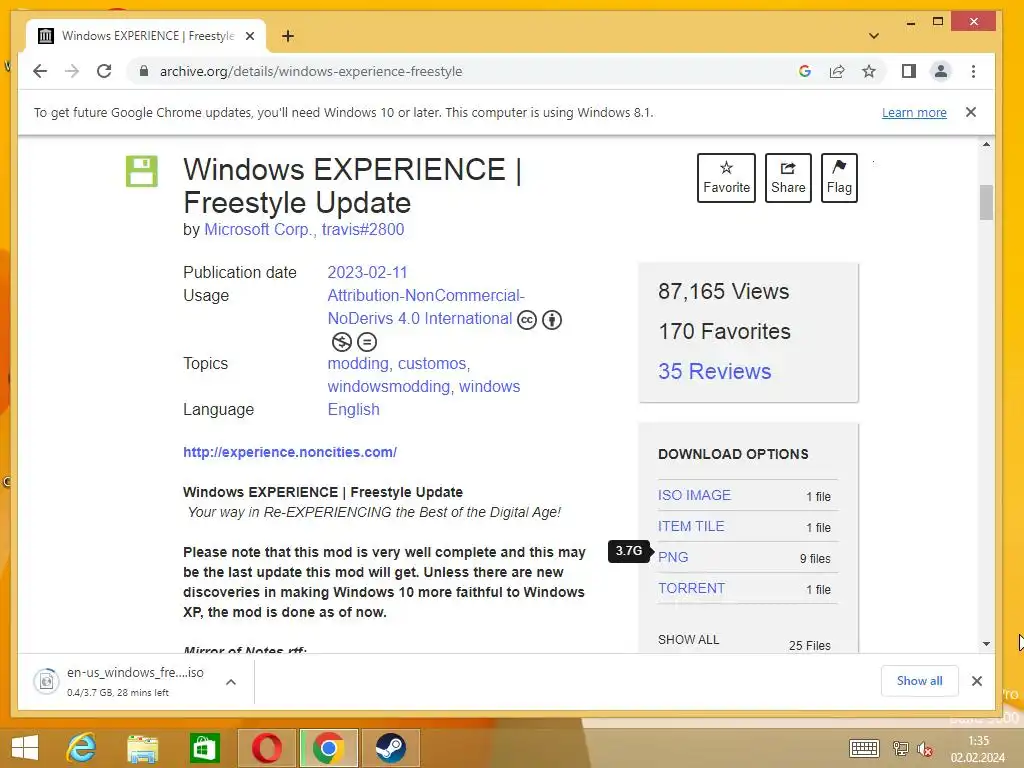
Task: Click the scrollbar down arrow
Action: point(986,644)
